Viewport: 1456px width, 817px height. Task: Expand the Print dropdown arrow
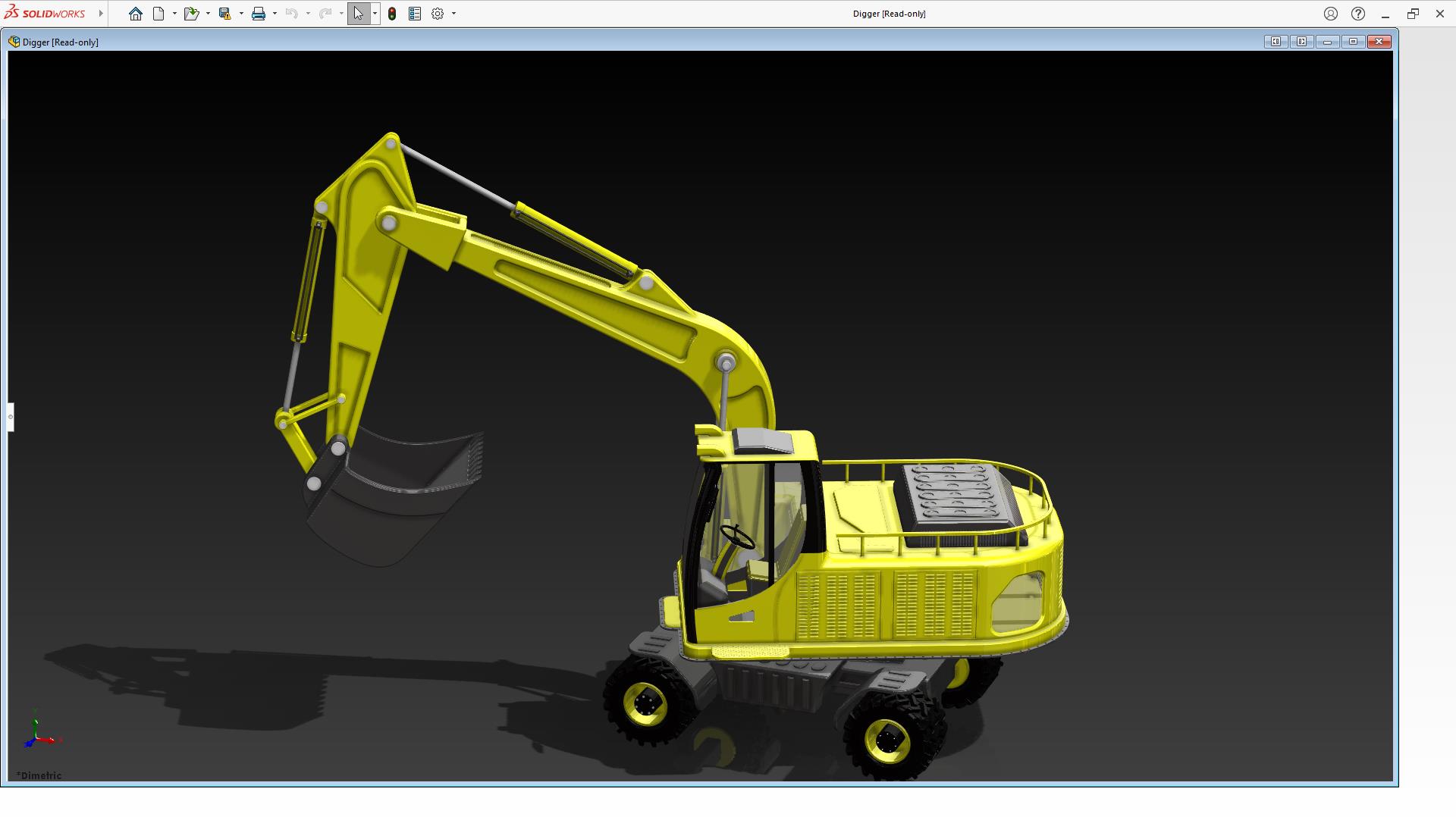point(275,14)
